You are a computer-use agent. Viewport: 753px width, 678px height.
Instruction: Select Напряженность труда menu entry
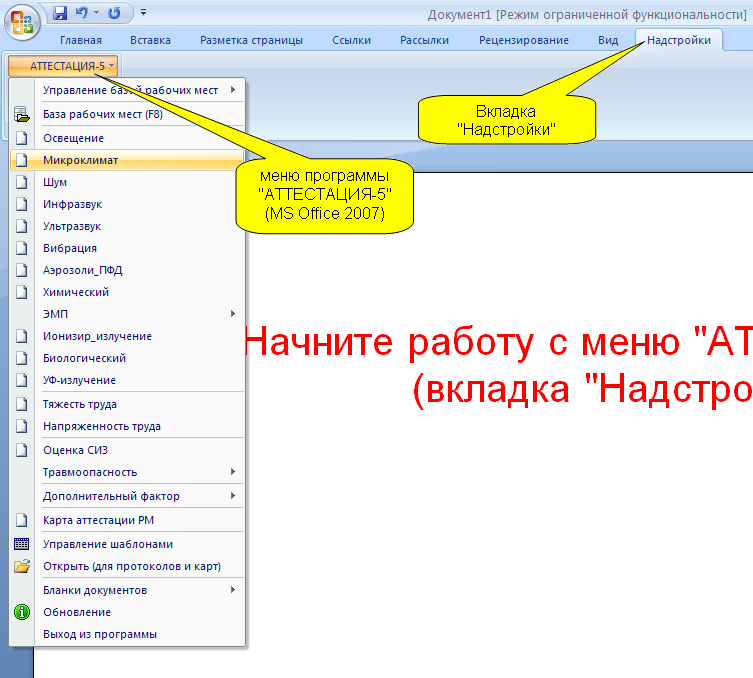pyautogui.click(x=127, y=426)
